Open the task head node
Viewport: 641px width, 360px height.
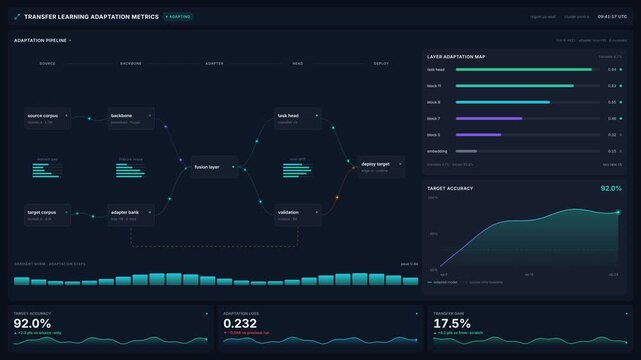[x=298, y=119]
